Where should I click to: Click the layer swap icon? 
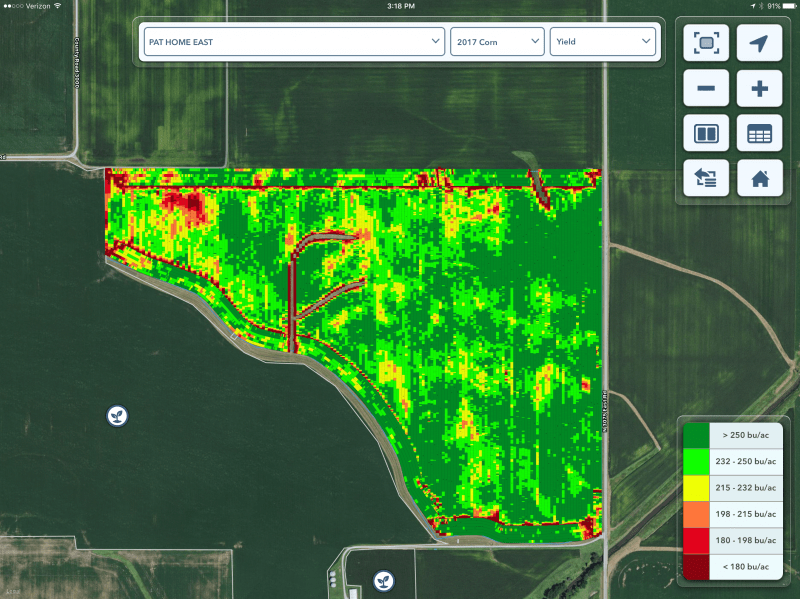[x=706, y=178]
